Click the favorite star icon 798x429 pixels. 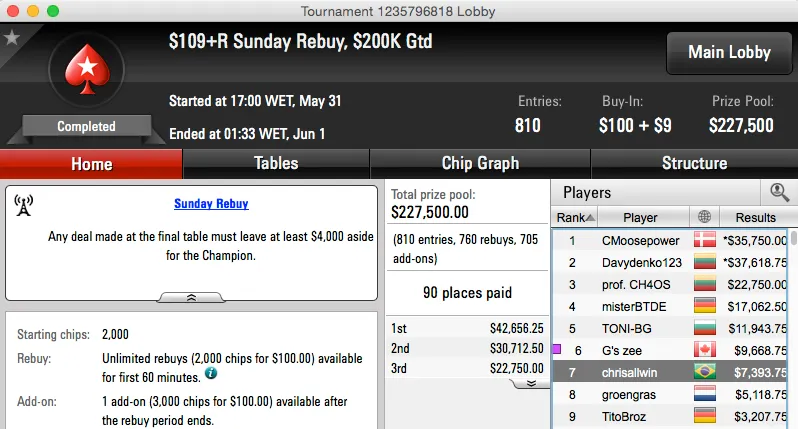tap(12, 38)
